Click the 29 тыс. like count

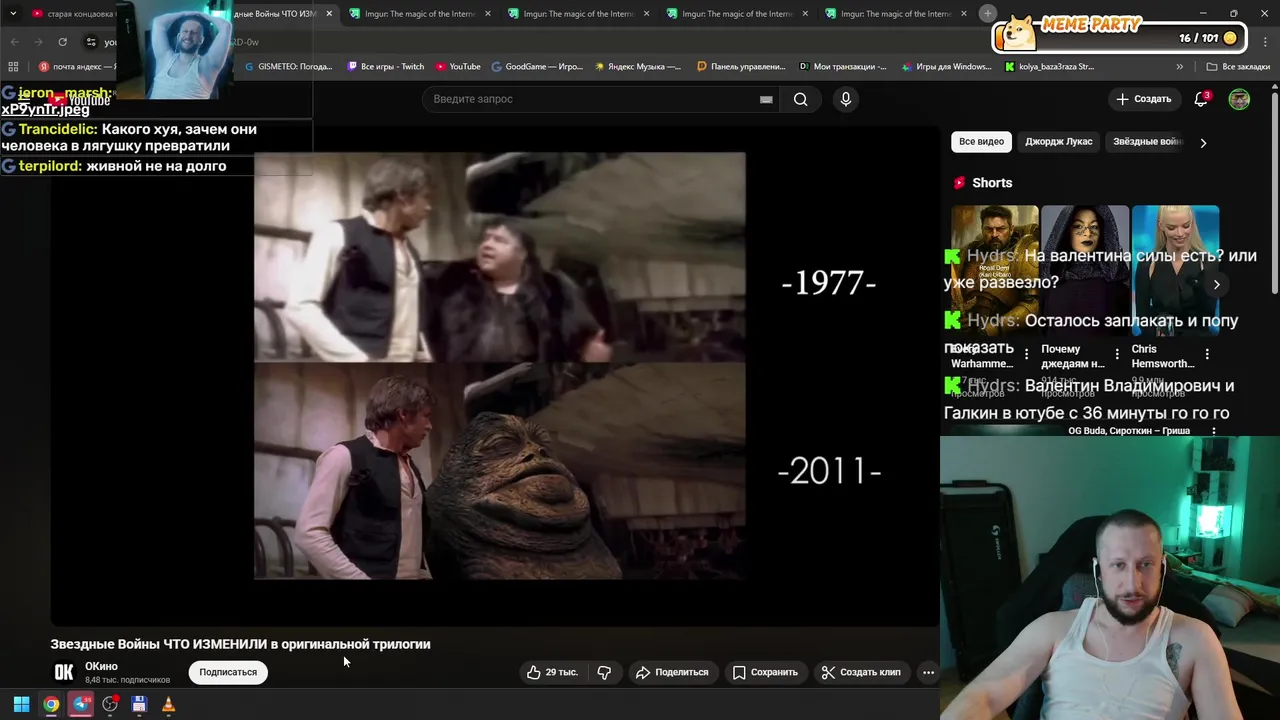coord(561,672)
